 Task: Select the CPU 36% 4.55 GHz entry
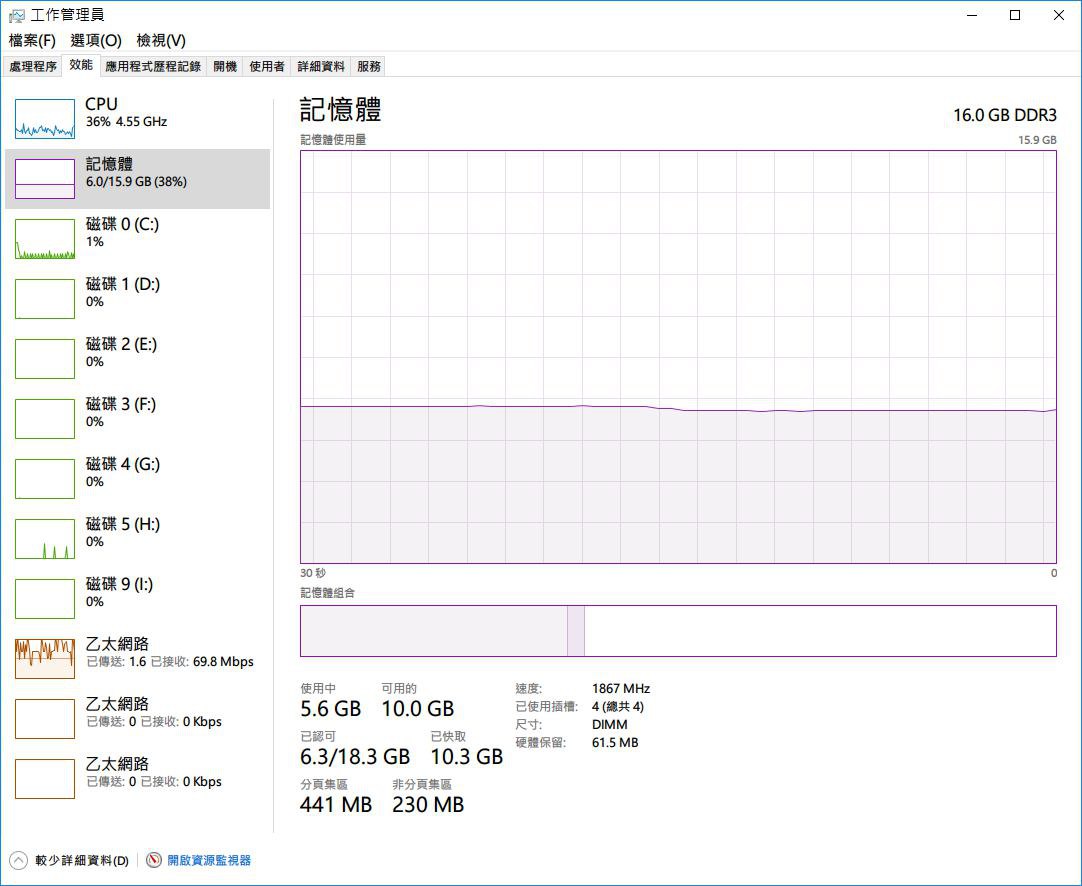(137, 119)
